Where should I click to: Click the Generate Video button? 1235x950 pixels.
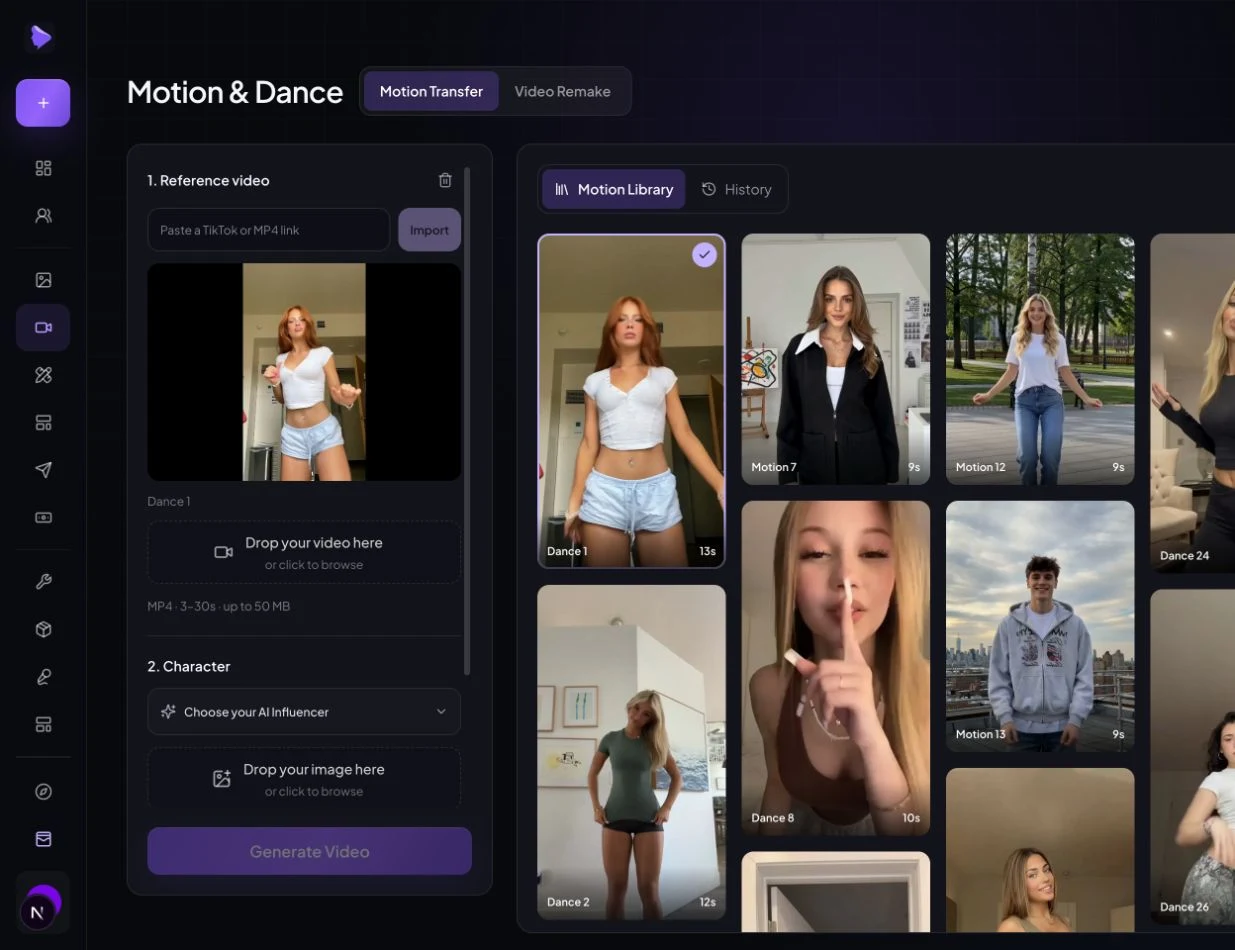[309, 851]
